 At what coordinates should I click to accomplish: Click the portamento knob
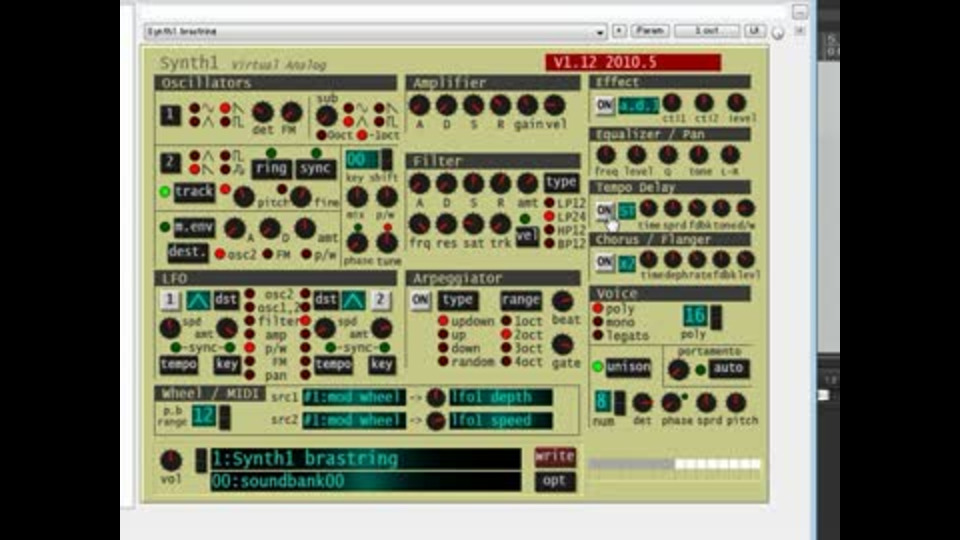678,369
